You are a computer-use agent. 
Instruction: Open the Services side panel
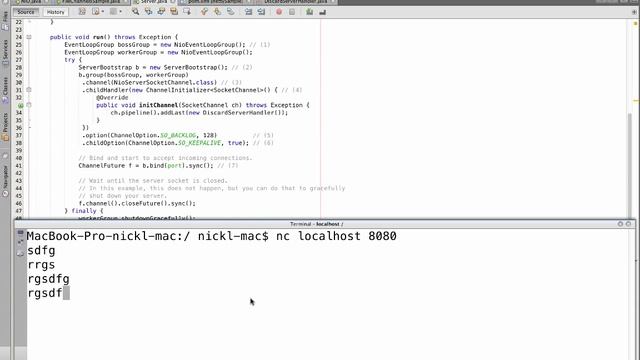pyautogui.click(x=5, y=52)
